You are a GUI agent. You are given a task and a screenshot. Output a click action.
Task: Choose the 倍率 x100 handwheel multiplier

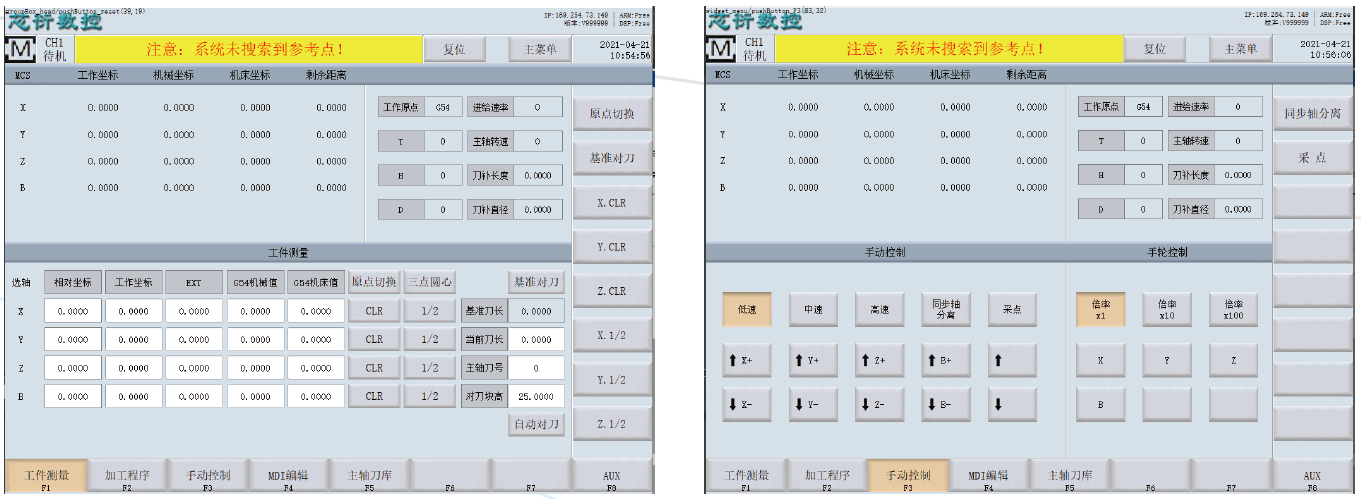tap(1233, 310)
